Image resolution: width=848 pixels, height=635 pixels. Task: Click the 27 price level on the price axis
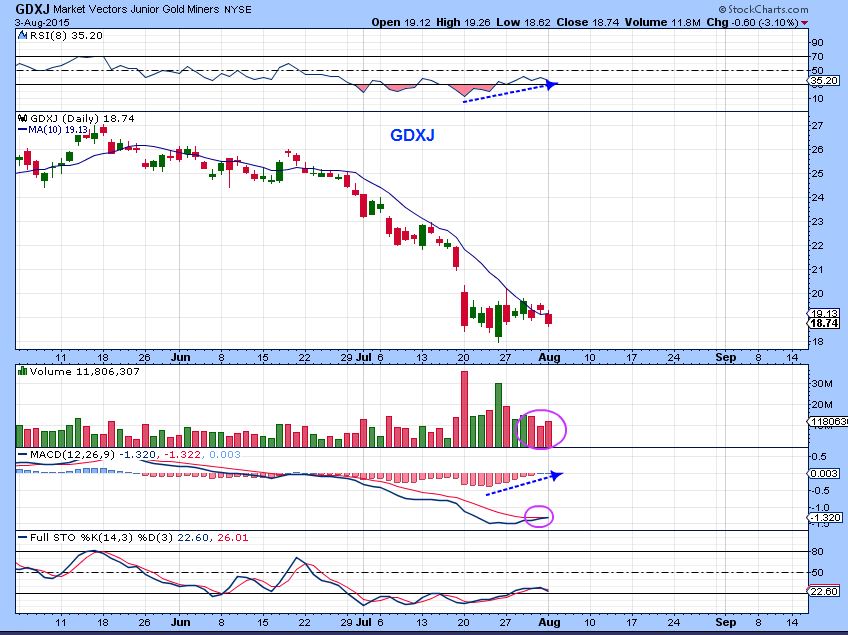(x=818, y=125)
